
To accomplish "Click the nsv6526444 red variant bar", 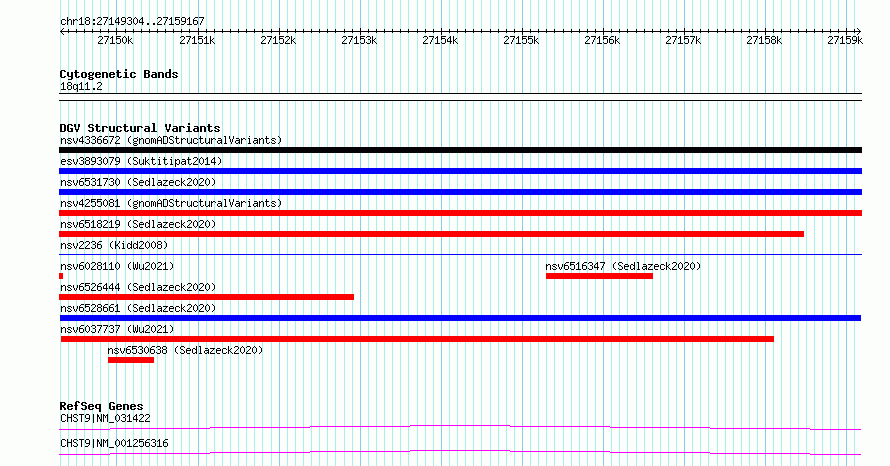I will pyautogui.click(x=207, y=297).
